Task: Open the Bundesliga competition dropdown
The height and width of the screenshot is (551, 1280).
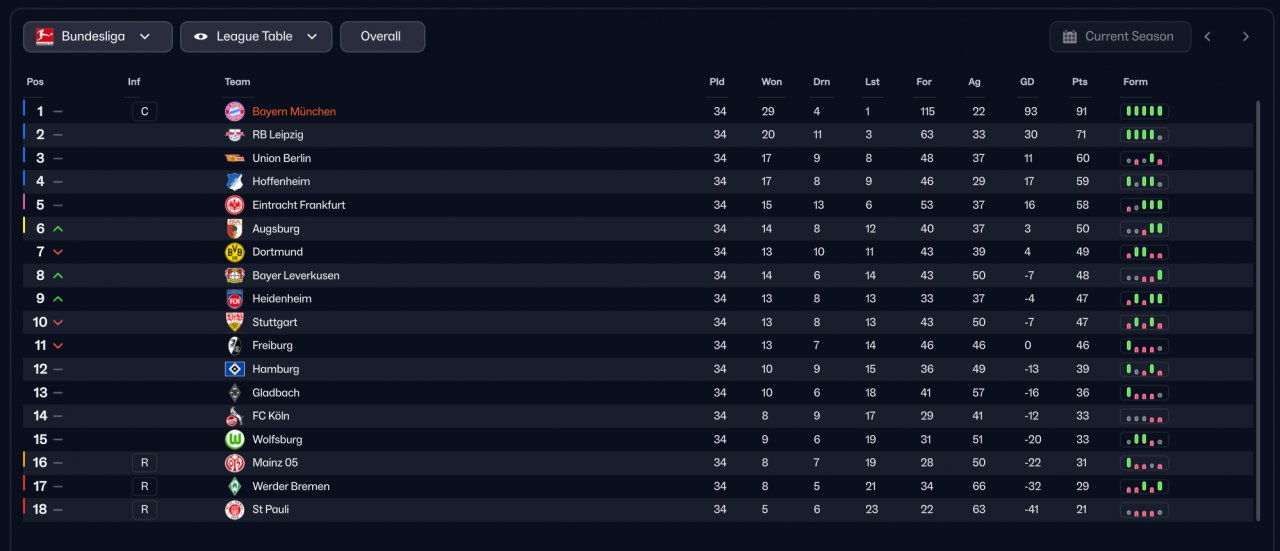Action: tap(98, 37)
